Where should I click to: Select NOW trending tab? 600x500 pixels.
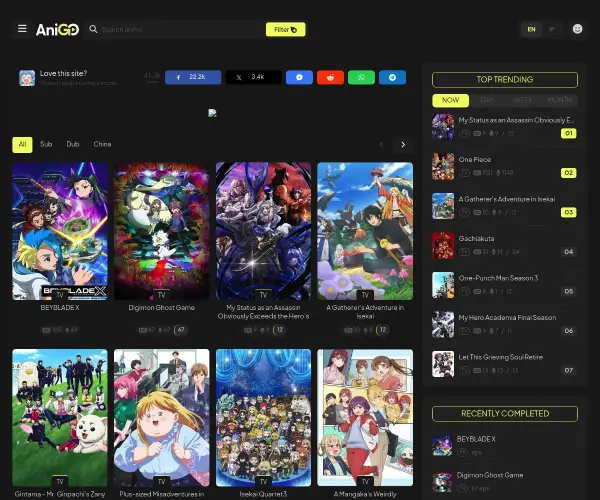[450, 100]
